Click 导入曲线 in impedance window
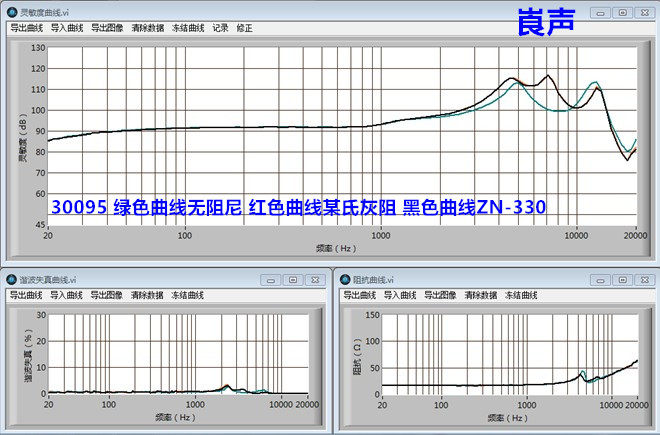 point(399,296)
